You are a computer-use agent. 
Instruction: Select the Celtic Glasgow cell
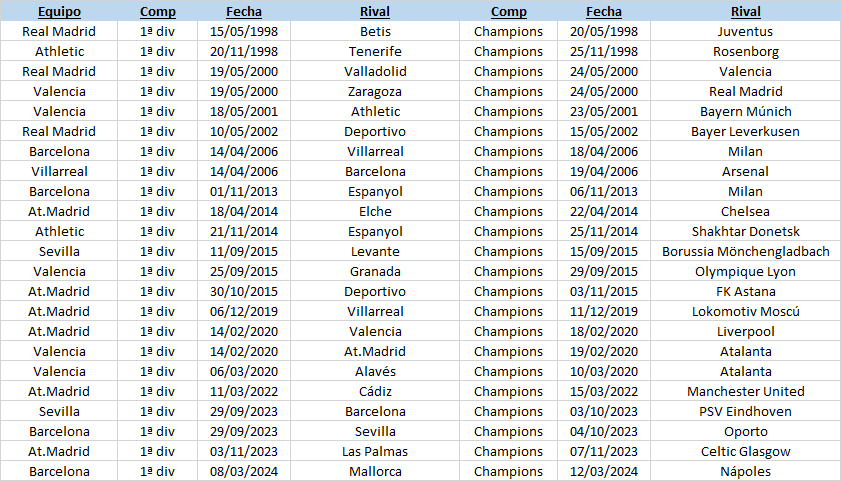click(745, 451)
